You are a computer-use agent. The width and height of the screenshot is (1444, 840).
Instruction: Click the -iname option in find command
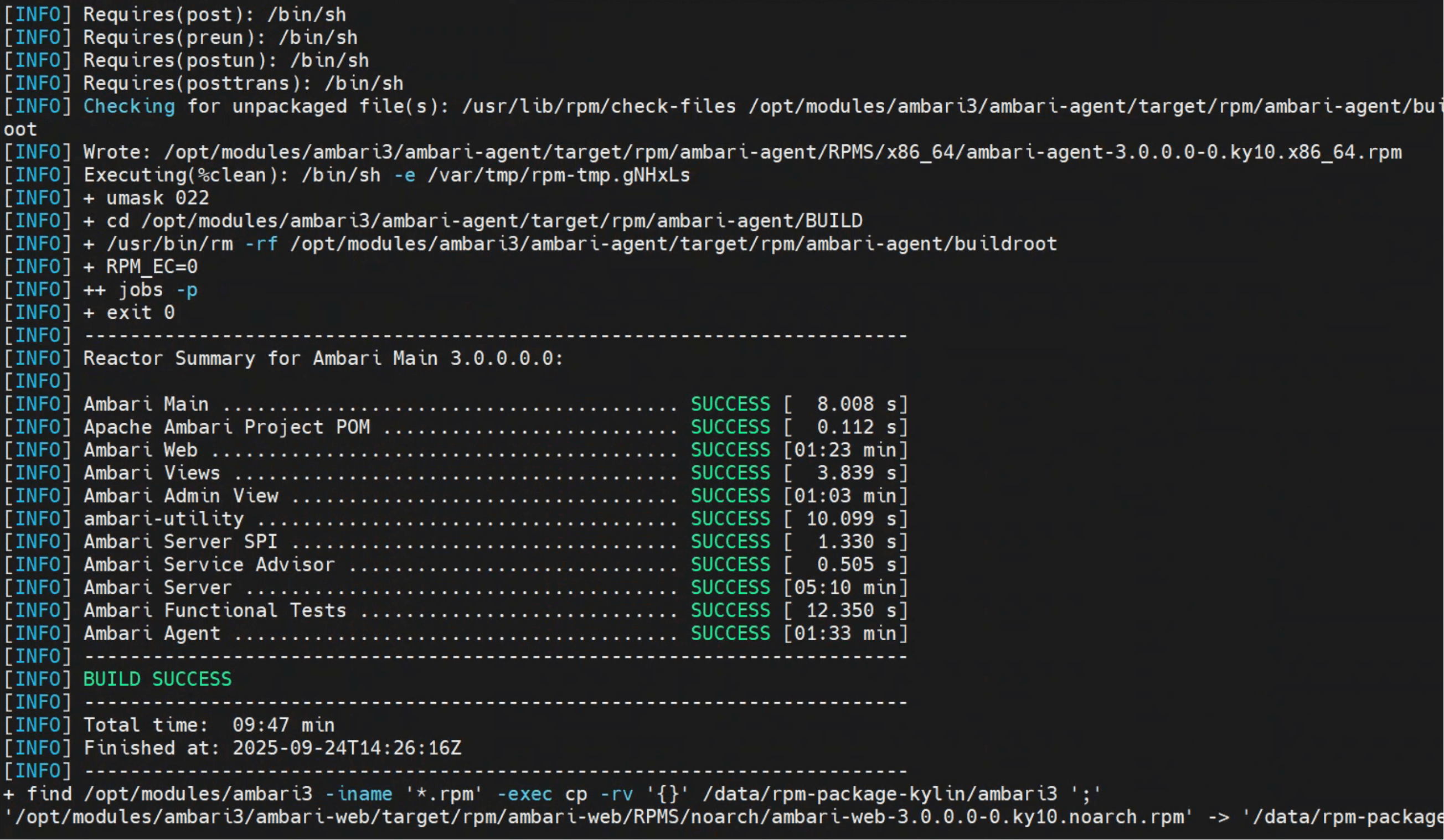359,794
